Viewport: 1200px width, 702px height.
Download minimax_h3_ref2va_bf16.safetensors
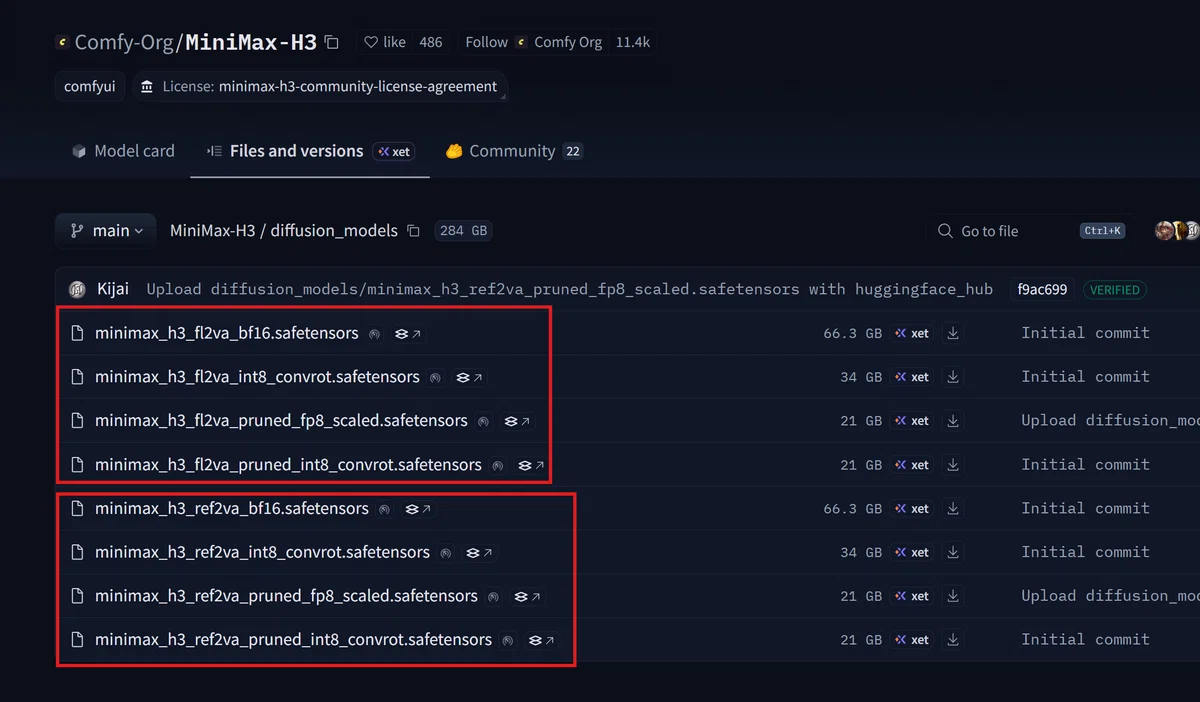(x=953, y=509)
